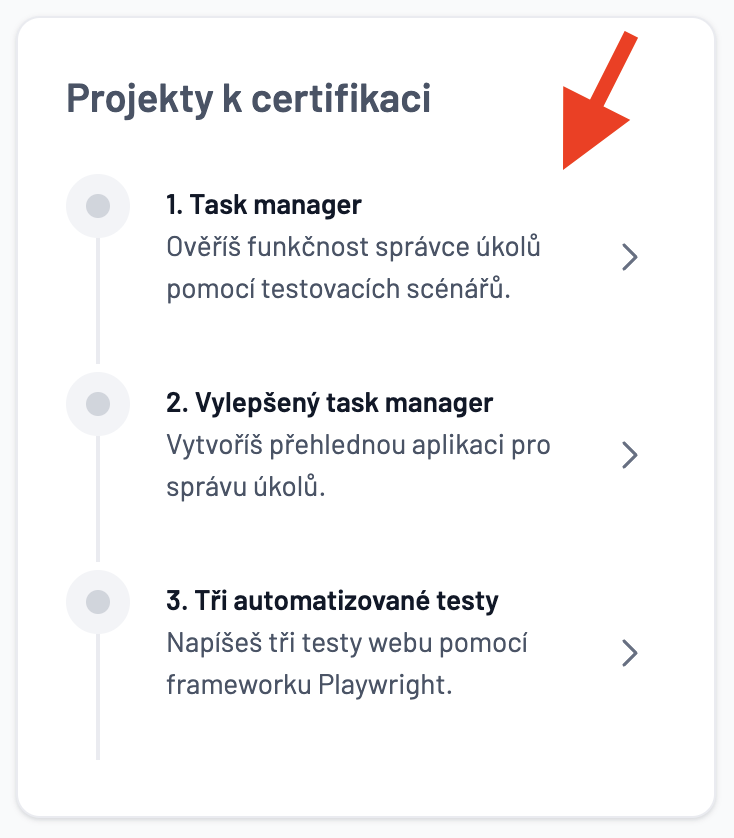Screen dimensions: 734x838
Task: Open the '2. Vylepšený task manager' project
Action: [x=330, y=402]
